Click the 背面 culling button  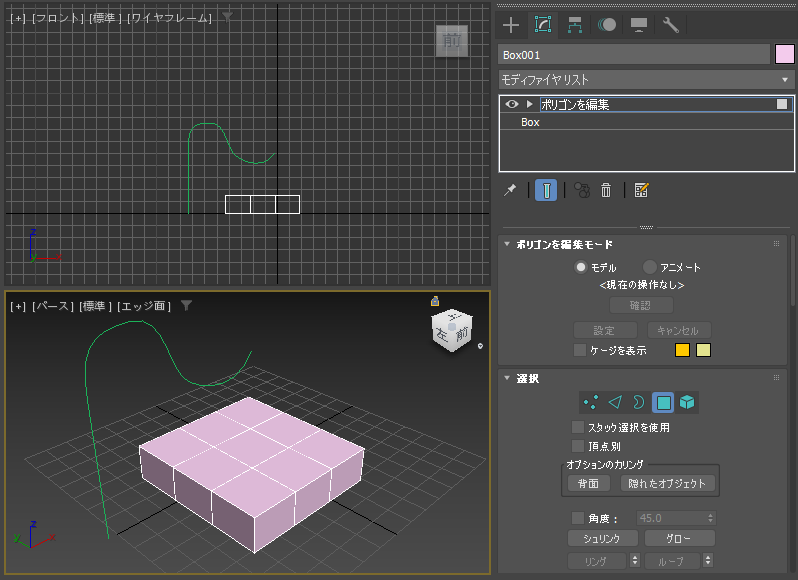click(x=588, y=483)
